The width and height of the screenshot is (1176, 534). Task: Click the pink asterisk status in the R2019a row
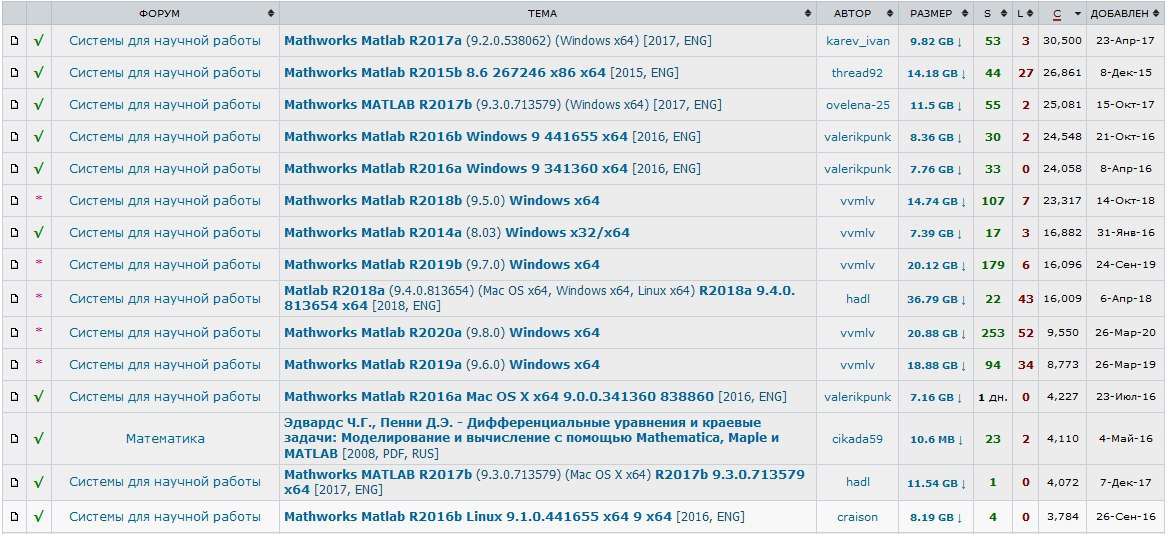pyautogui.click(x=39, y=363)
